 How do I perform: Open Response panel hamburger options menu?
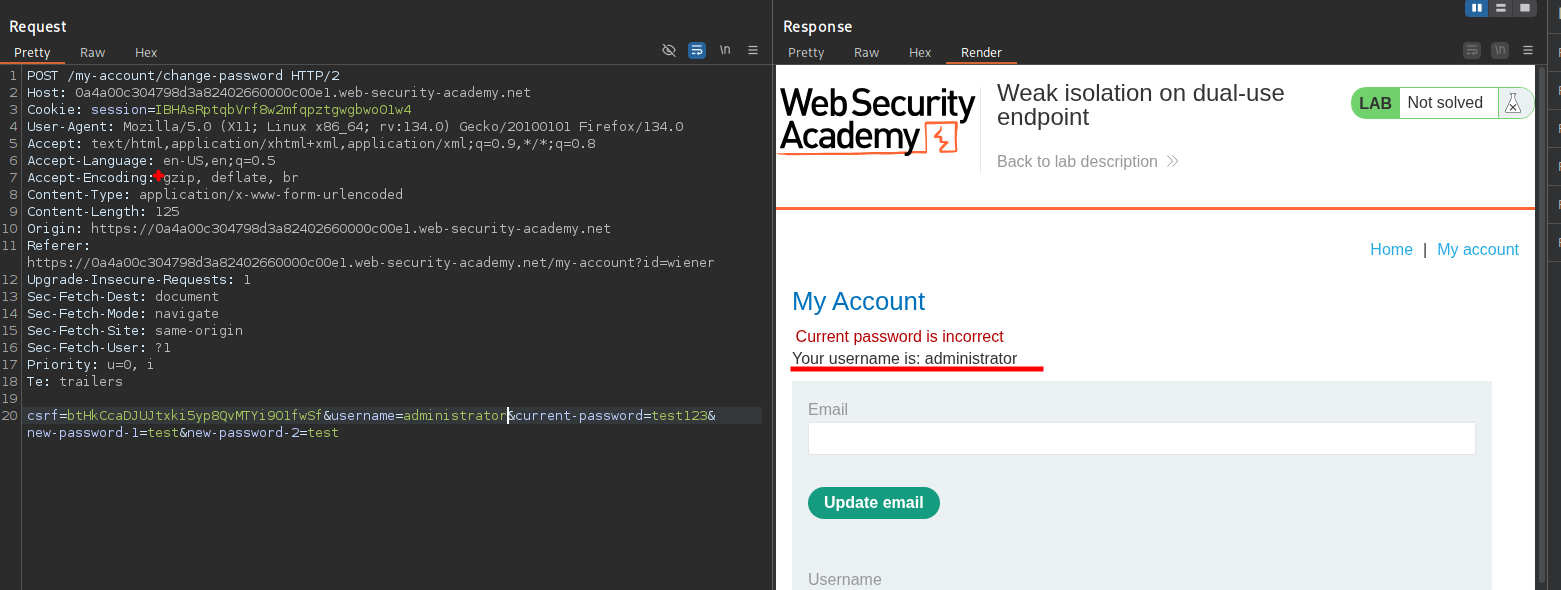click(x=1527, y=50)
